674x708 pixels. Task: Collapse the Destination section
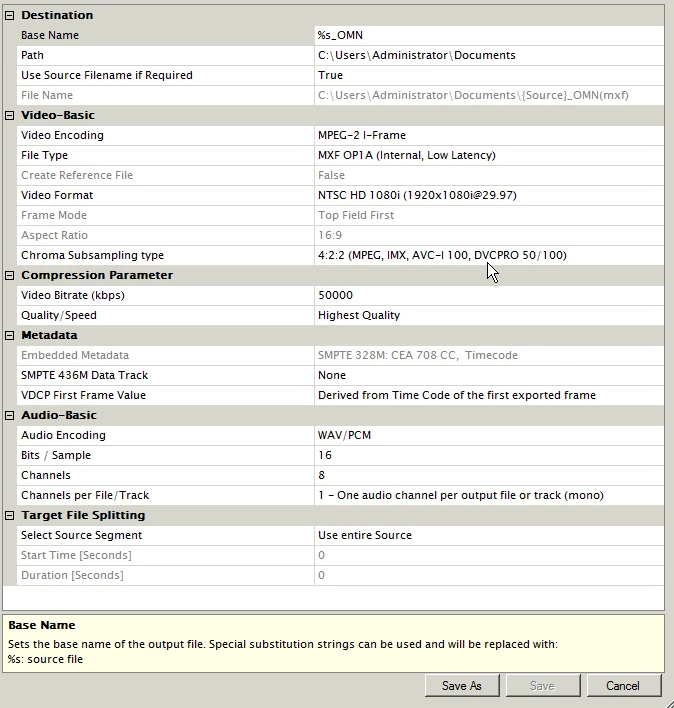(9, 15)
